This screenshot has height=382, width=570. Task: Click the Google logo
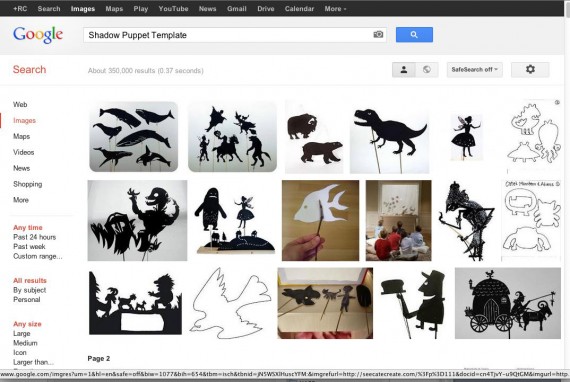click(x=38, y=35)
